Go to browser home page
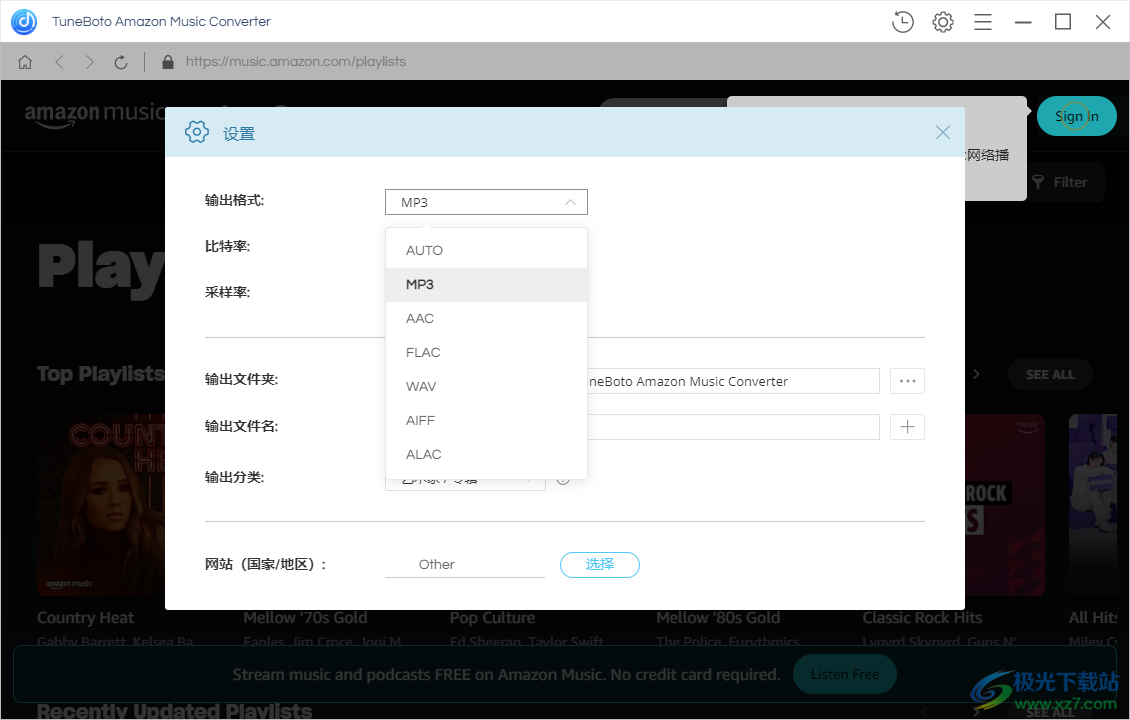 coord(25,62)
